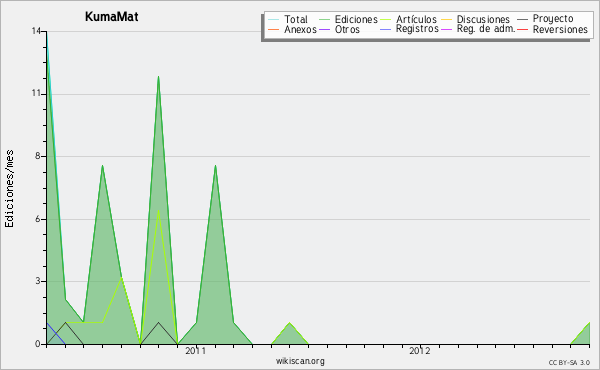
Task: Select the Reg. de adm. legend label
Action: click(x=486, y=29)
